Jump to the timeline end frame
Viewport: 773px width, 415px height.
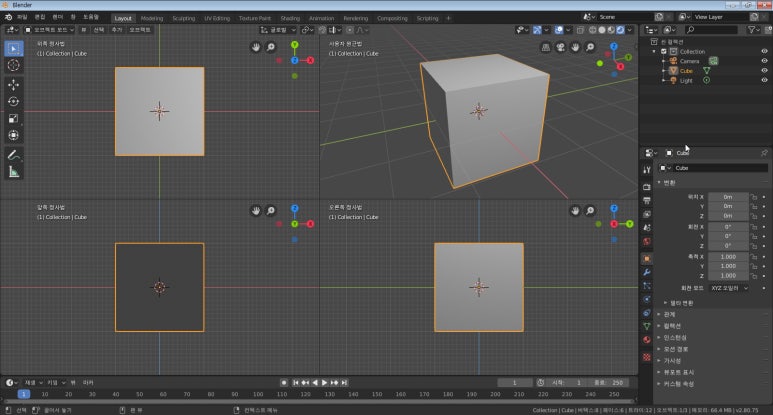point(345,382)
